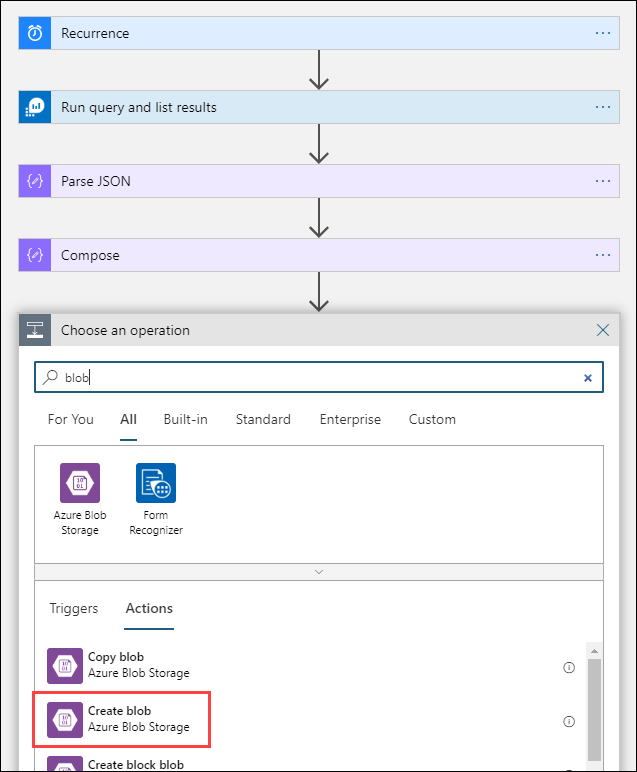Click the operation search input field
Image resolution: width=637 pixels, height=772 pixels.
320,378
